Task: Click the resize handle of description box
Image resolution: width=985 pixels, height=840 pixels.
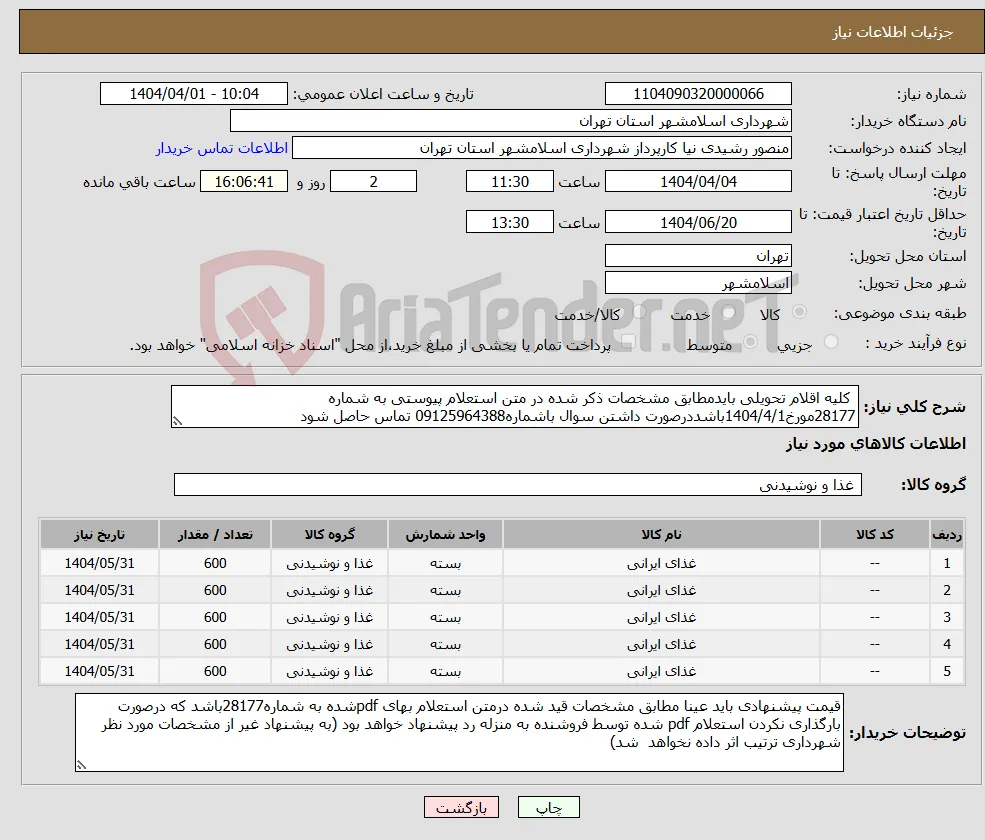Action: coord(177,422)
